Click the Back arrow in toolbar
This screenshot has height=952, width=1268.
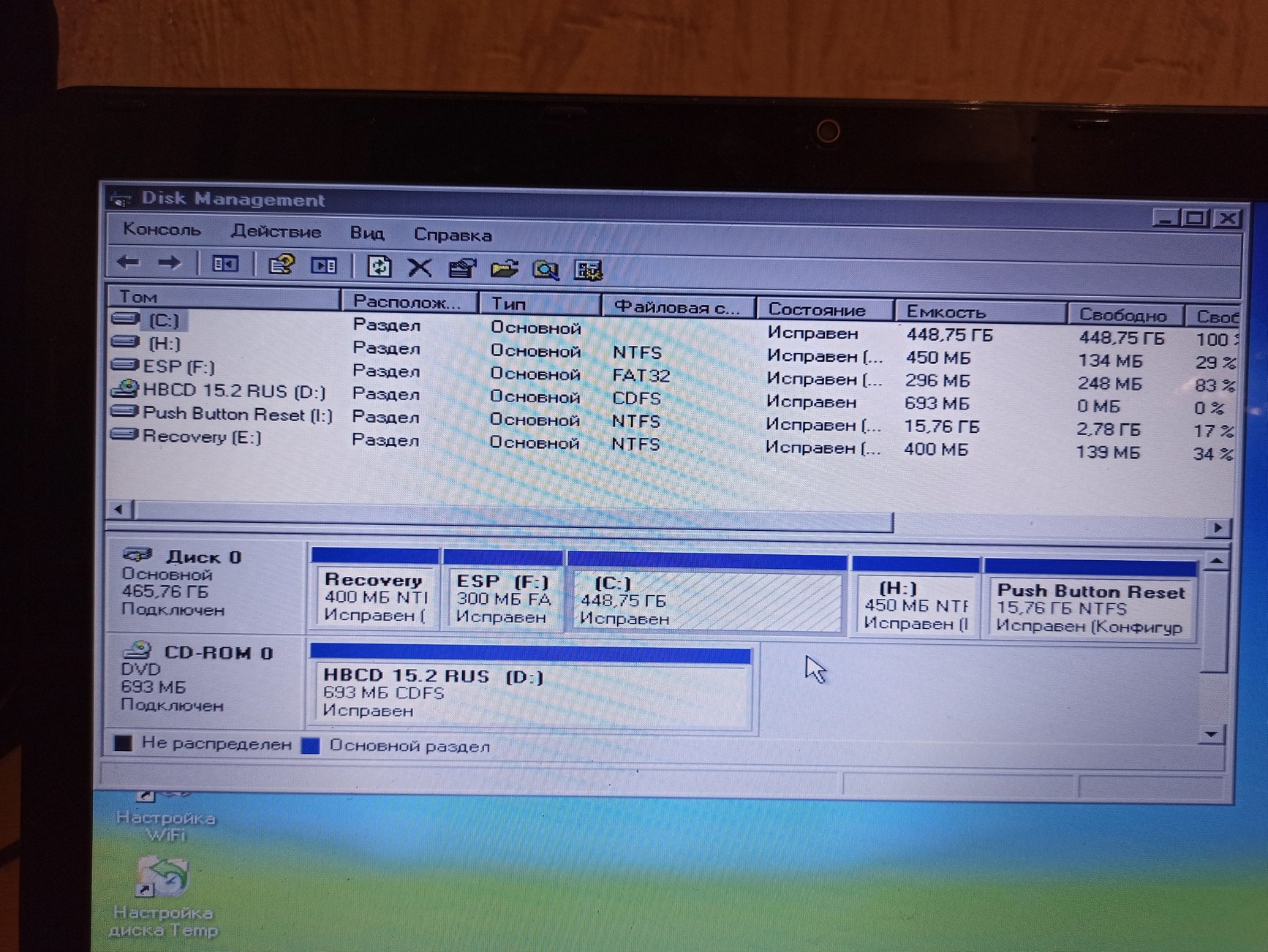128,262
